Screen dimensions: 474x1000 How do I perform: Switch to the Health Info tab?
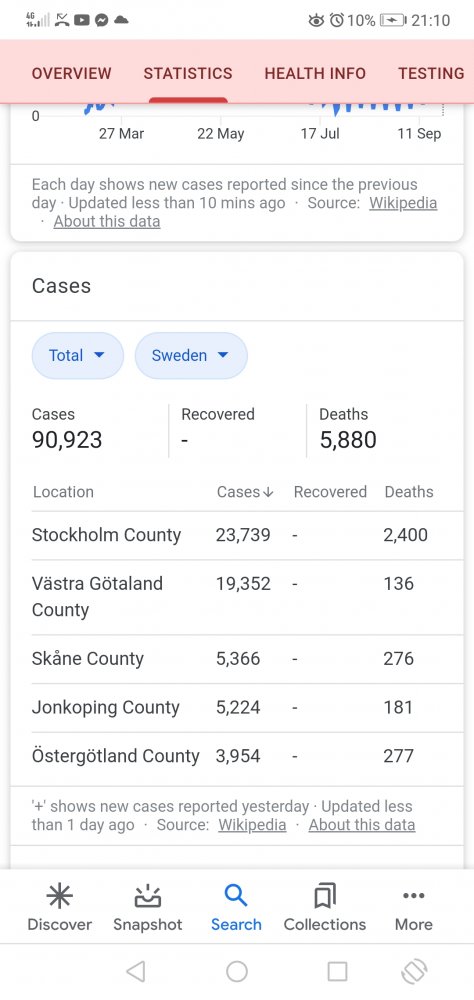[315, 73]
